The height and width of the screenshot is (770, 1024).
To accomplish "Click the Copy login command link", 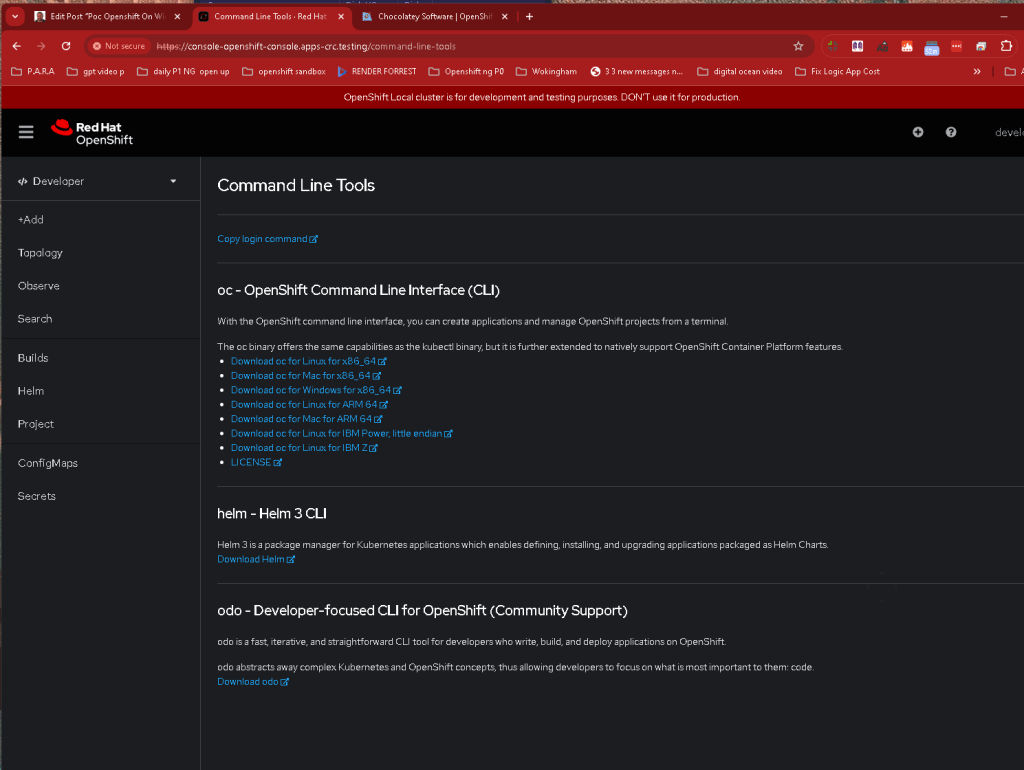I will (267, 238).
